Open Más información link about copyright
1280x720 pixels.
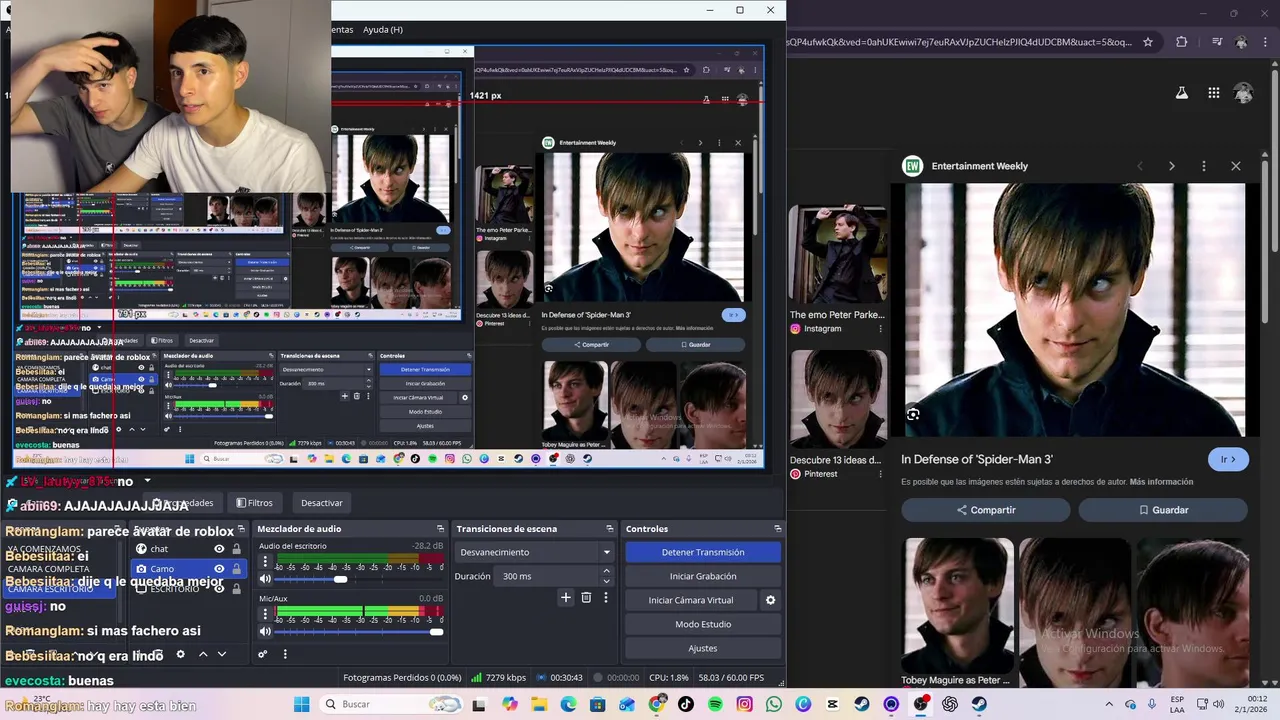[1161, 482]
